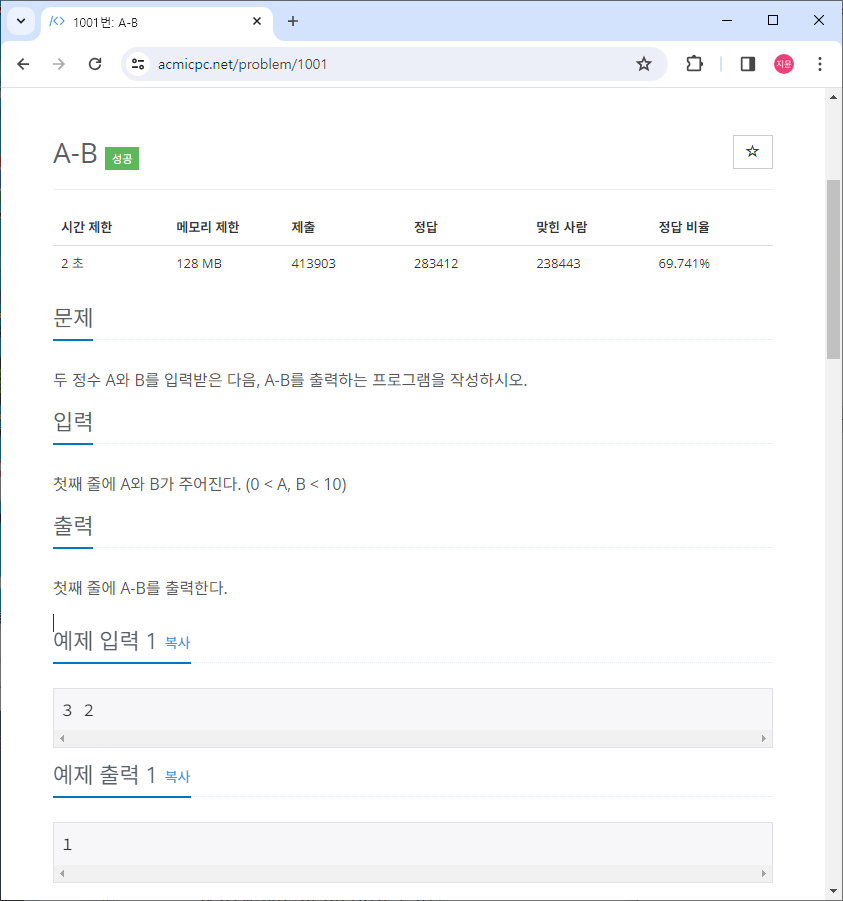The image size is (843, 901).
Task: Open the tab search chevron
Action: tap(20, 20)
